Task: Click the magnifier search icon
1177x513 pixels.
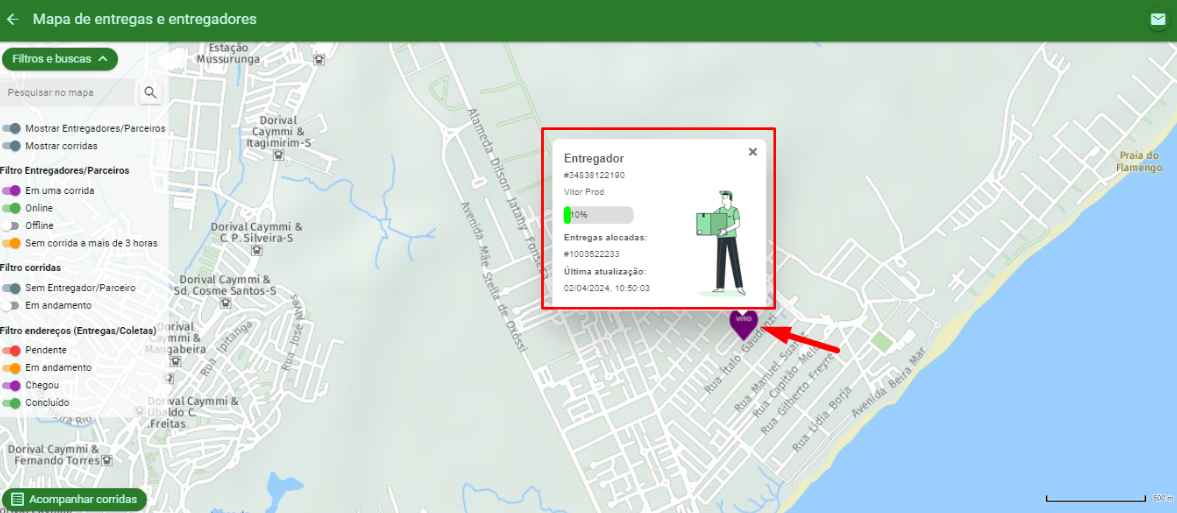Action: [150, 92]
